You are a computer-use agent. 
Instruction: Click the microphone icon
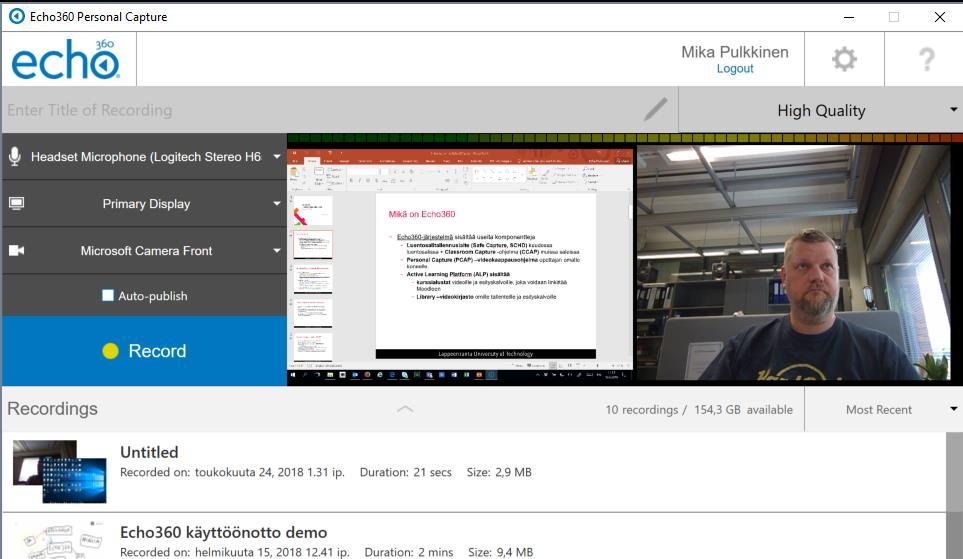(15, 157)
